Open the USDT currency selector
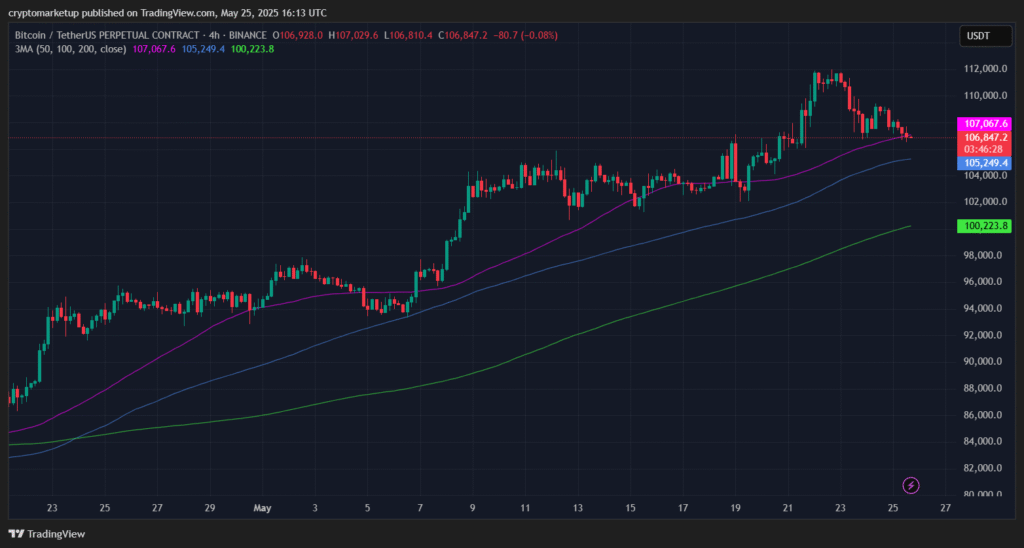The image size is (1024, 548). point(985,37)
